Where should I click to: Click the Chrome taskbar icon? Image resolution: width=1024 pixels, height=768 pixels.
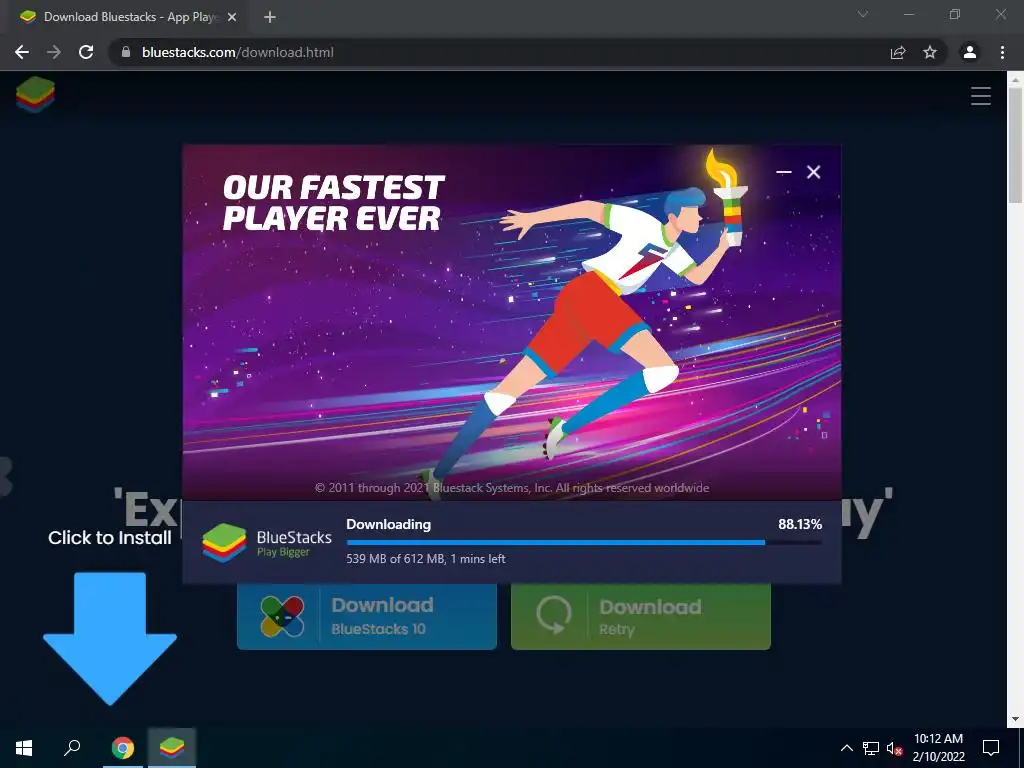(123, 747)
